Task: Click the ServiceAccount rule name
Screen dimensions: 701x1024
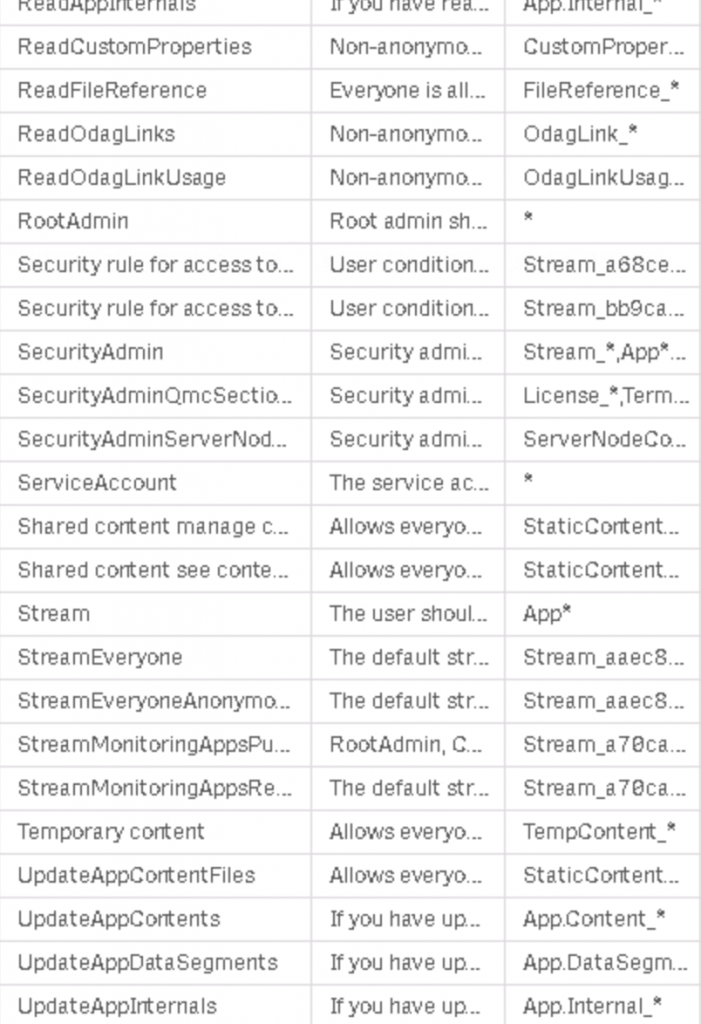Action: tap(97, 483)
